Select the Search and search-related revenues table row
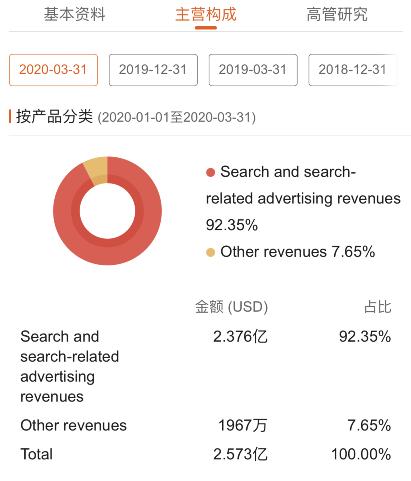 click(206, 366)
